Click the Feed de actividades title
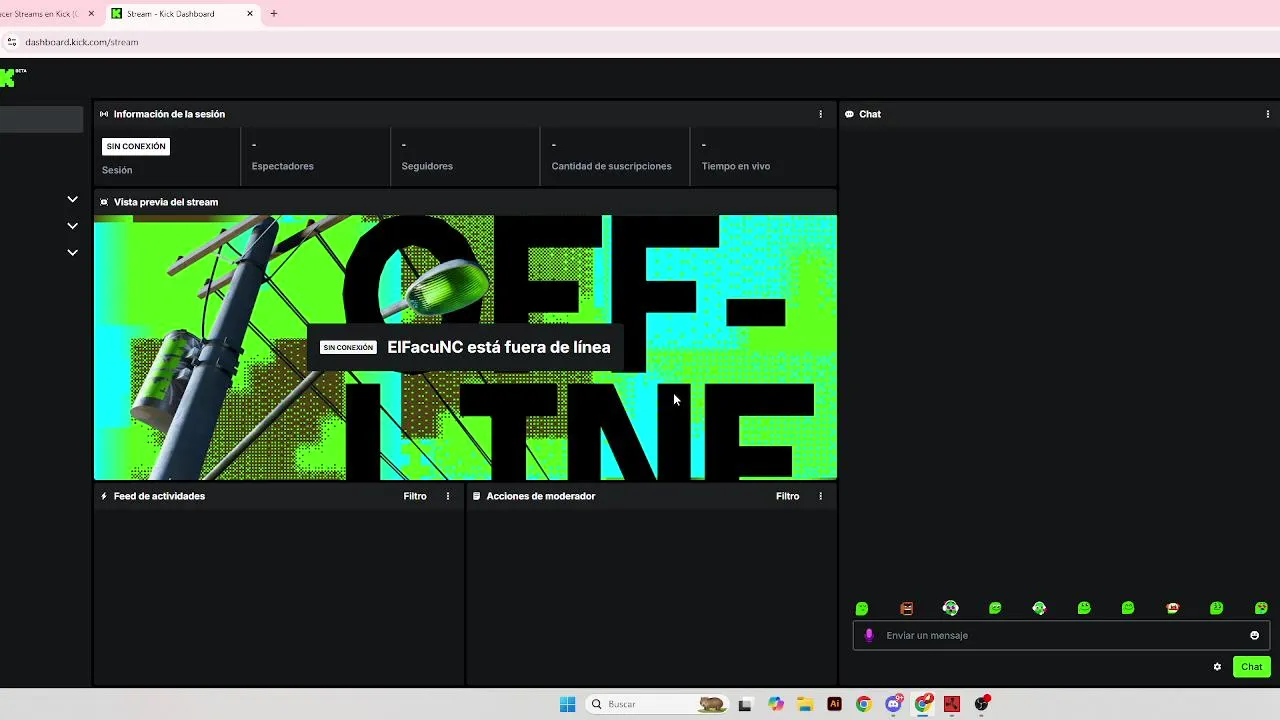The width and height of the screenshot is (1280, 720). 159,496
